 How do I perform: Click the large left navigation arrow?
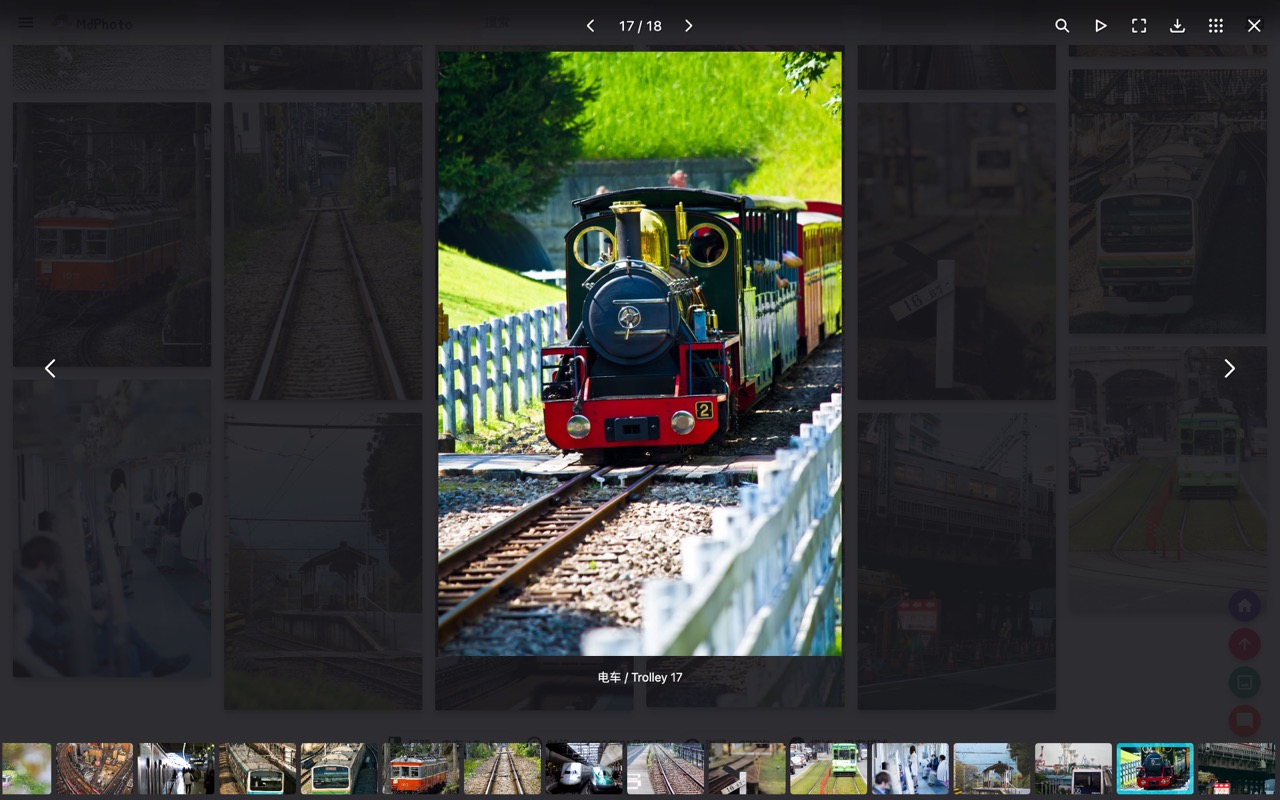click(x=50, y=369)
